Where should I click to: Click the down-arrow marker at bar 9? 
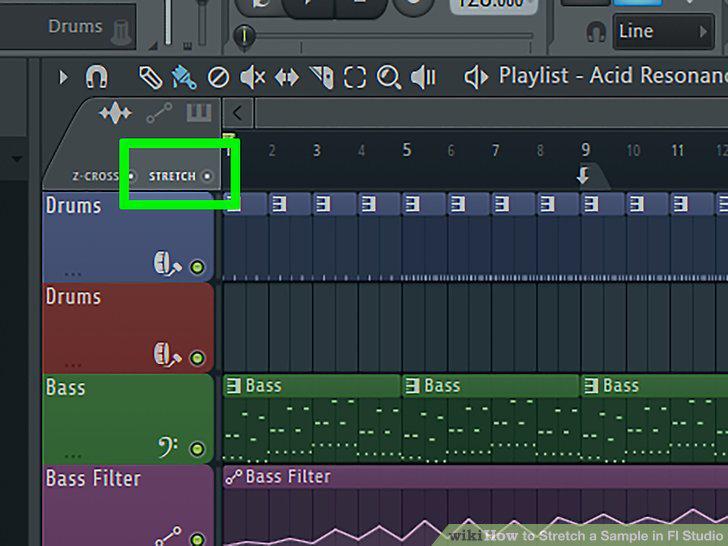coord(583,176)
